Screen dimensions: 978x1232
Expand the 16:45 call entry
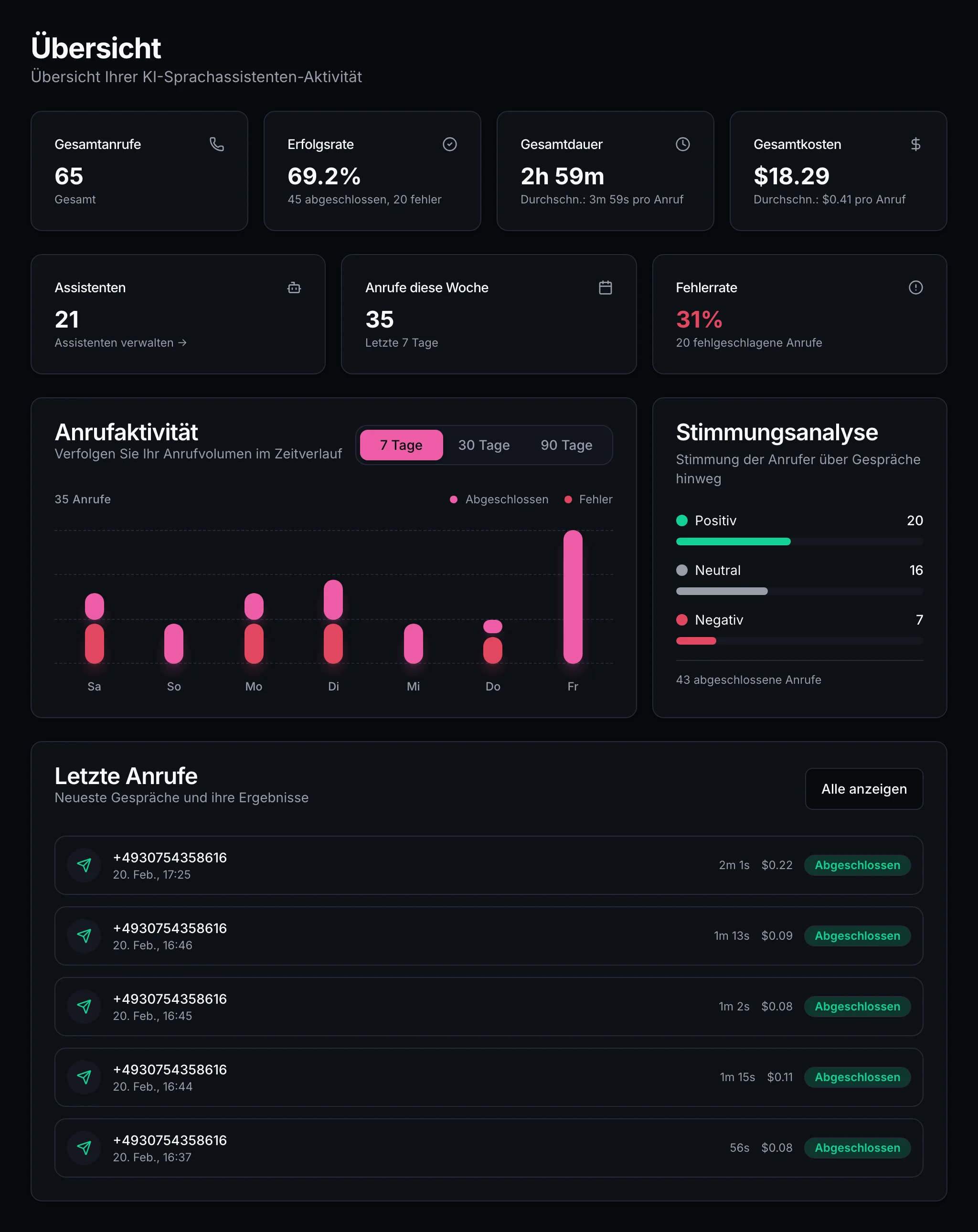(488, 1006)
